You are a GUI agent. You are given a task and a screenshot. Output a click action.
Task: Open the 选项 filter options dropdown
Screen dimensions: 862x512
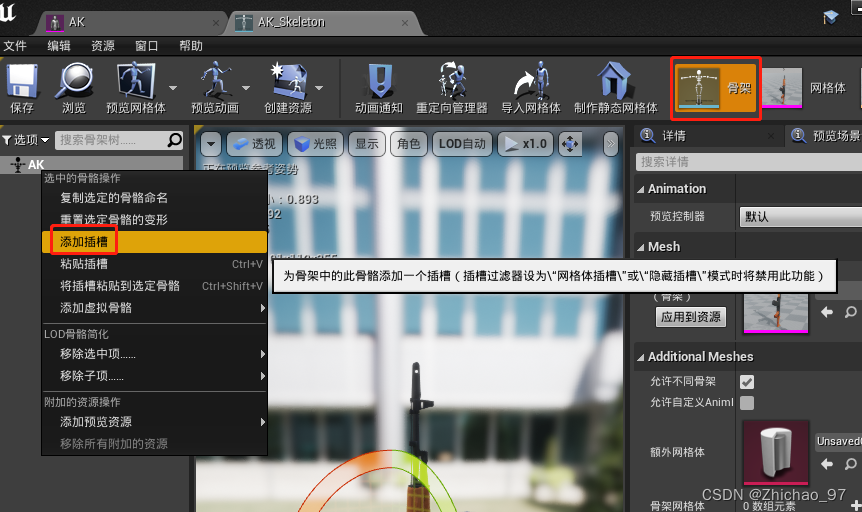tap(26, 140)
